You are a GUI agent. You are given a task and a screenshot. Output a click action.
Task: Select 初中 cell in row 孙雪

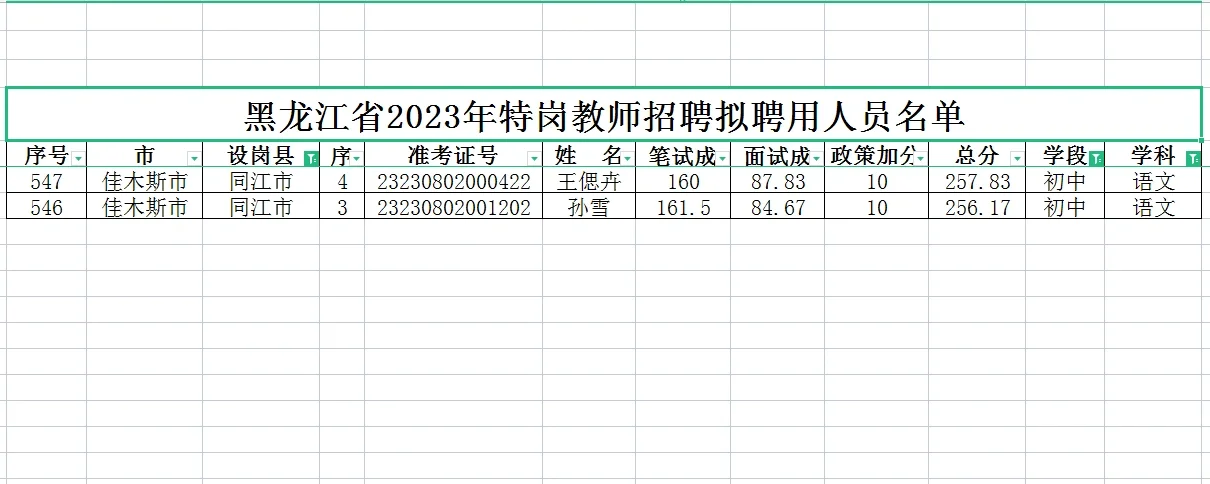pos(1065,207)
